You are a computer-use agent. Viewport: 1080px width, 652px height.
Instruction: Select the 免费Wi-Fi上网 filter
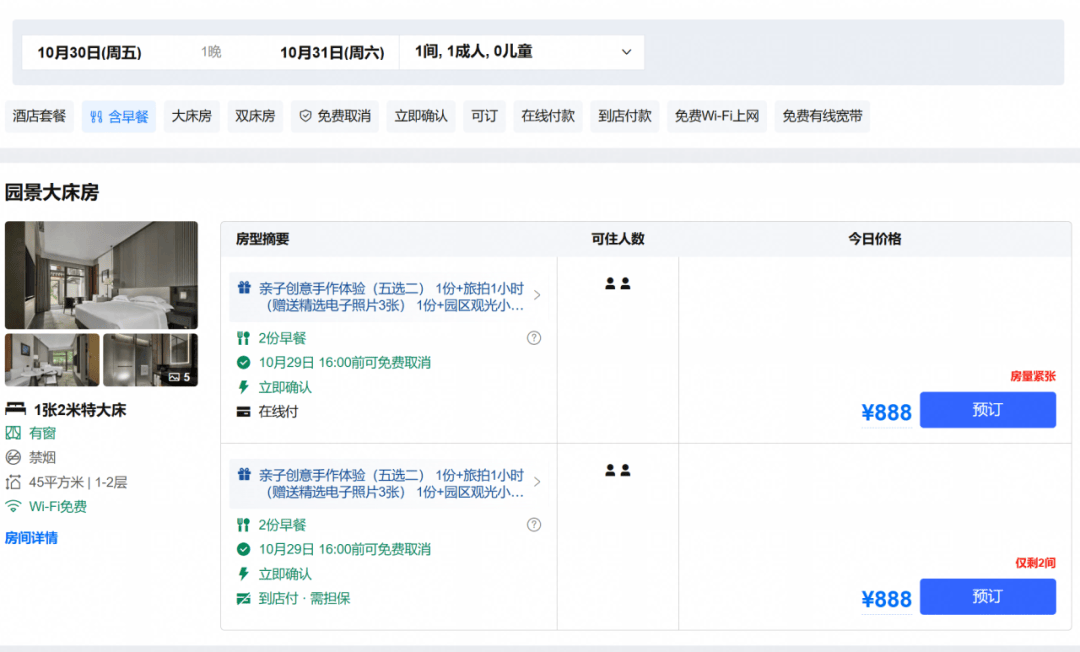pyautogui.click(x=717, y=116)
